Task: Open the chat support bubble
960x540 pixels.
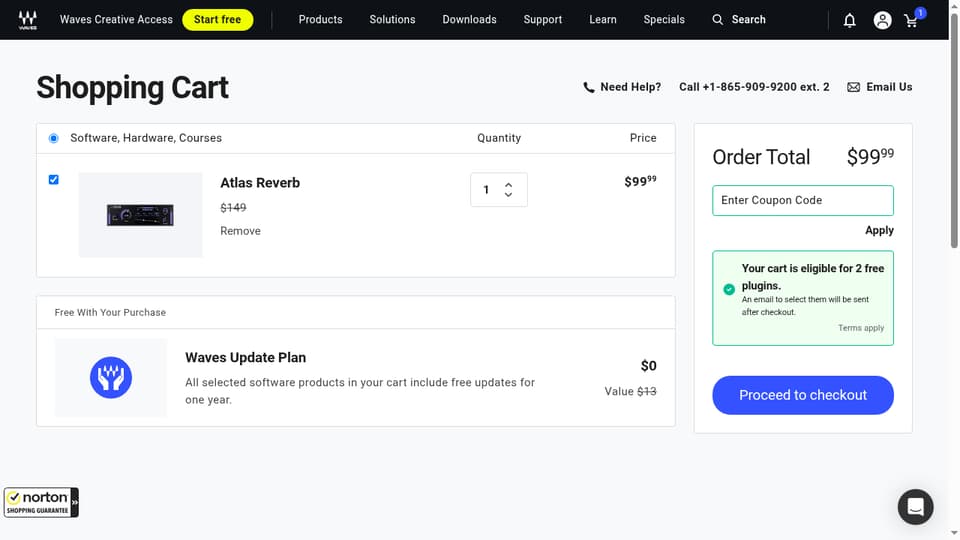Action: [915, 506]
